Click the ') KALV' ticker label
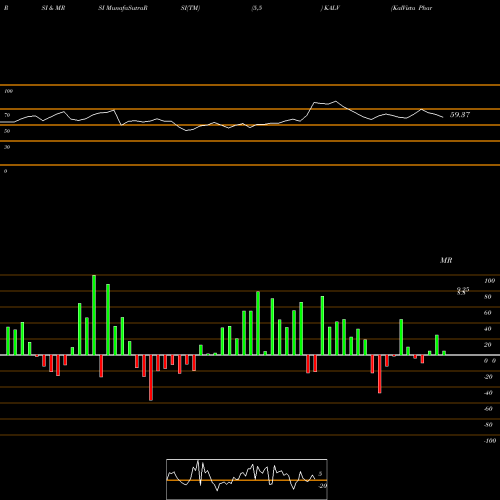 pos(330,8)
